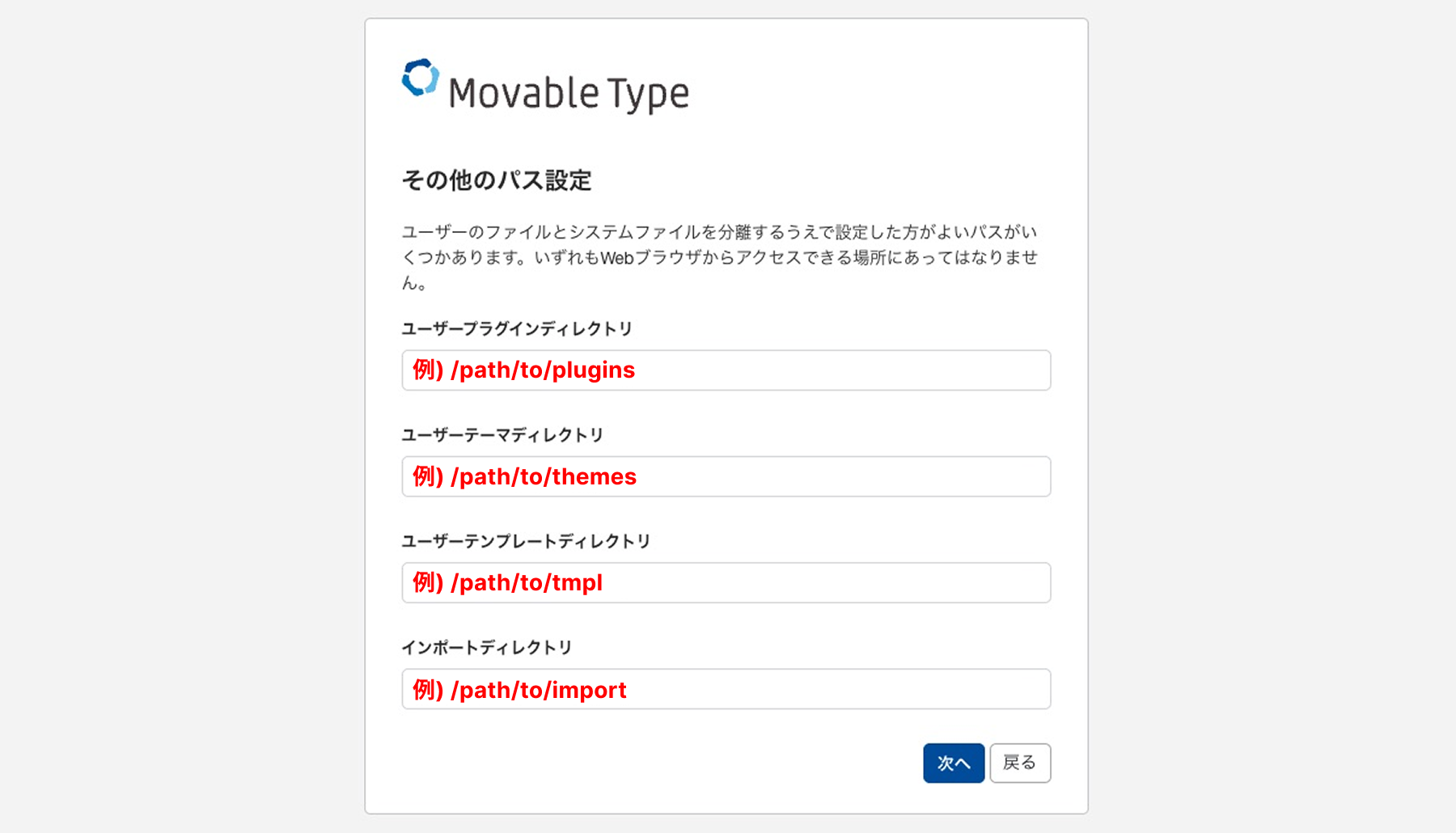Viewport: 1456px width, 833px height.
Task: Click the description paragraph about separating files
Action: click(x=719, y=256)
